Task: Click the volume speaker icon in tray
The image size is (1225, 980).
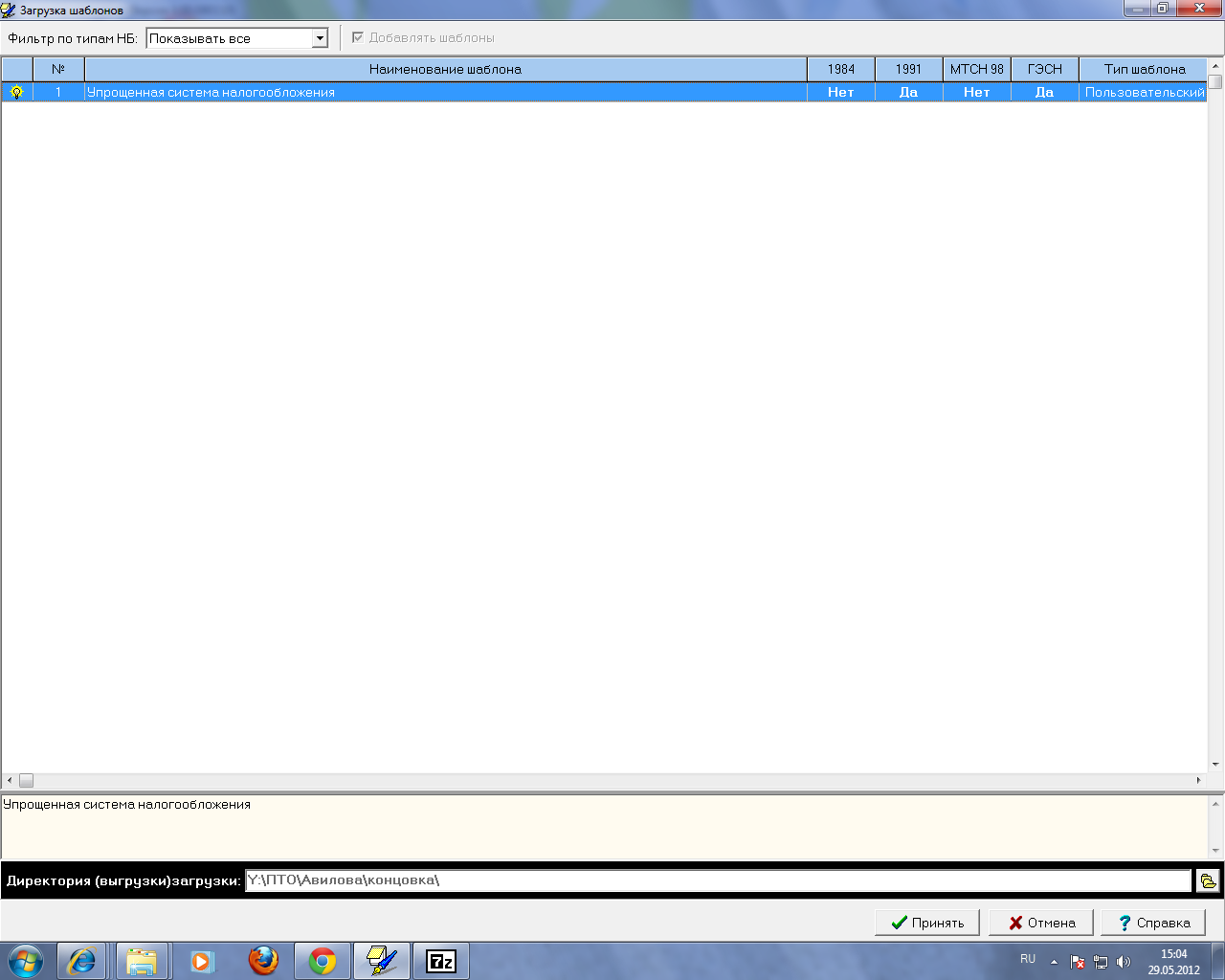Action: coord(1124,962)
